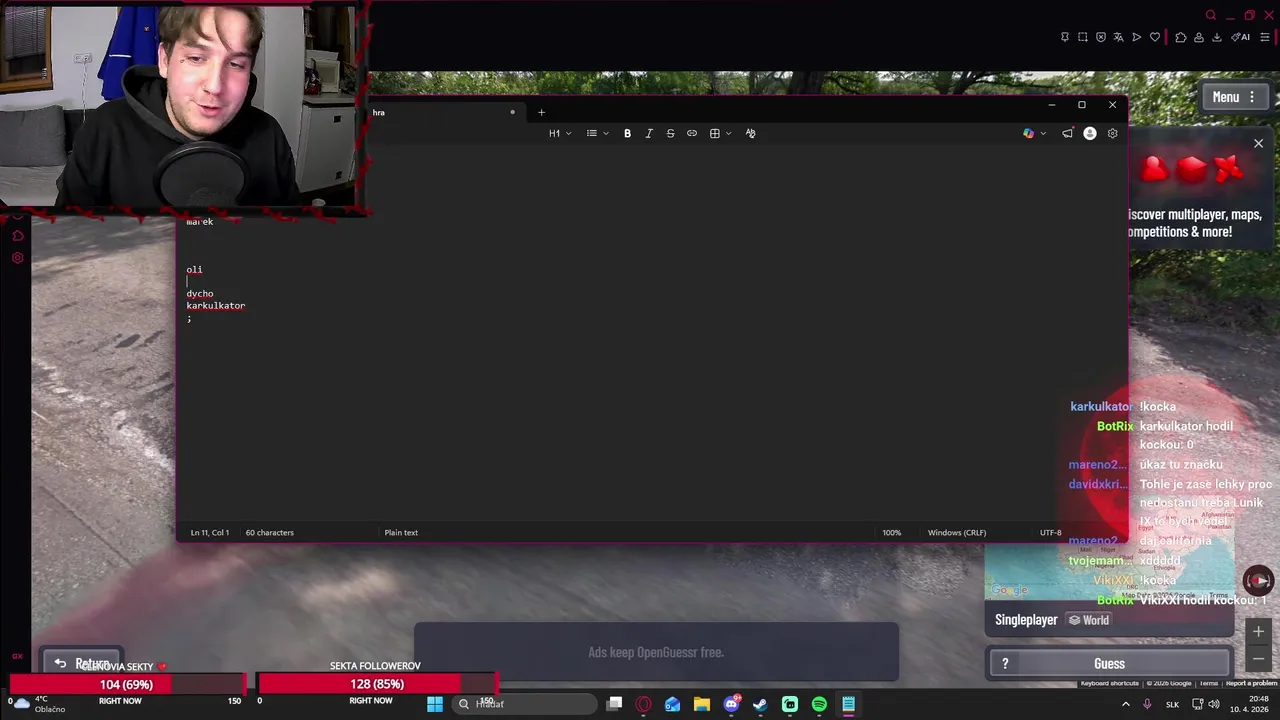This screenshot has height=720, width=1280.
Task: Clear formatting in Notepad toolbar
Action: point(750,133)
